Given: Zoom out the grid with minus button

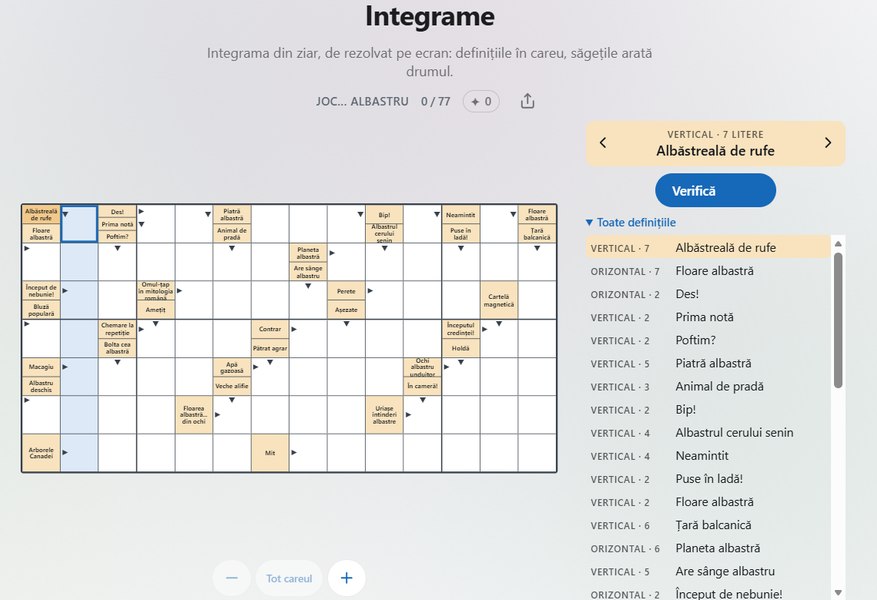Looking at the screenshot, I should (x=232, y=578).
